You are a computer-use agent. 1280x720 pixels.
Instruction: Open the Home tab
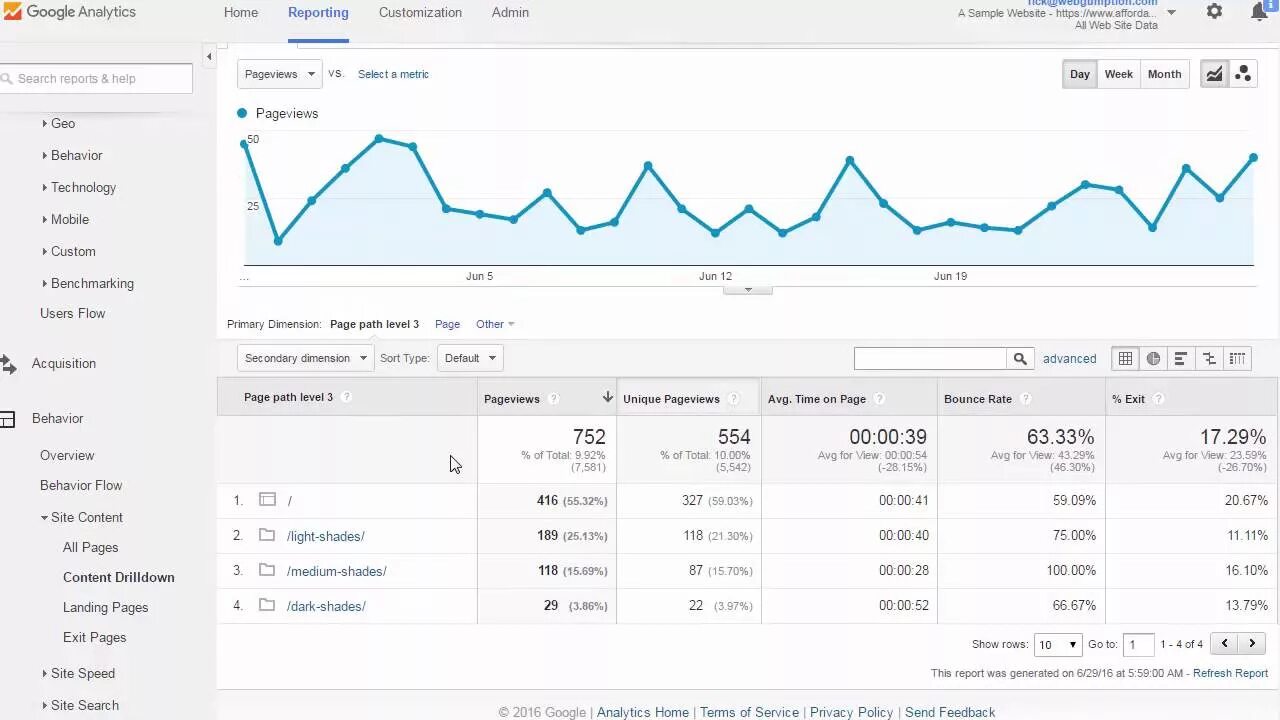pyautogui.click(x=241, y=13)
